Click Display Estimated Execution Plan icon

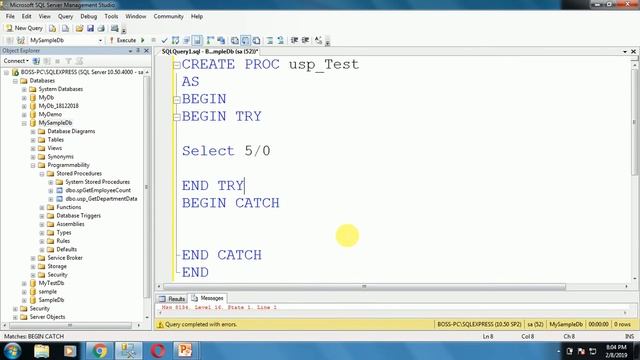(176, 40)
